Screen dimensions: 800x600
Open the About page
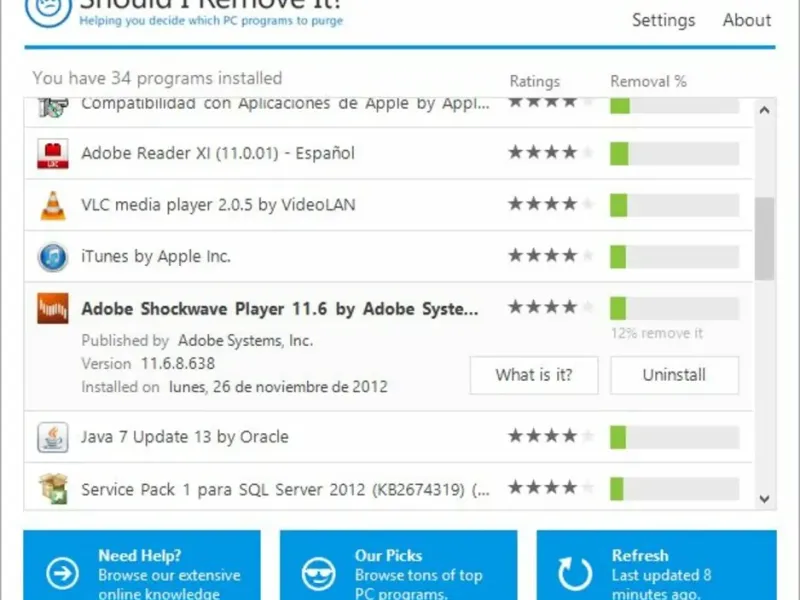(746, 20)
